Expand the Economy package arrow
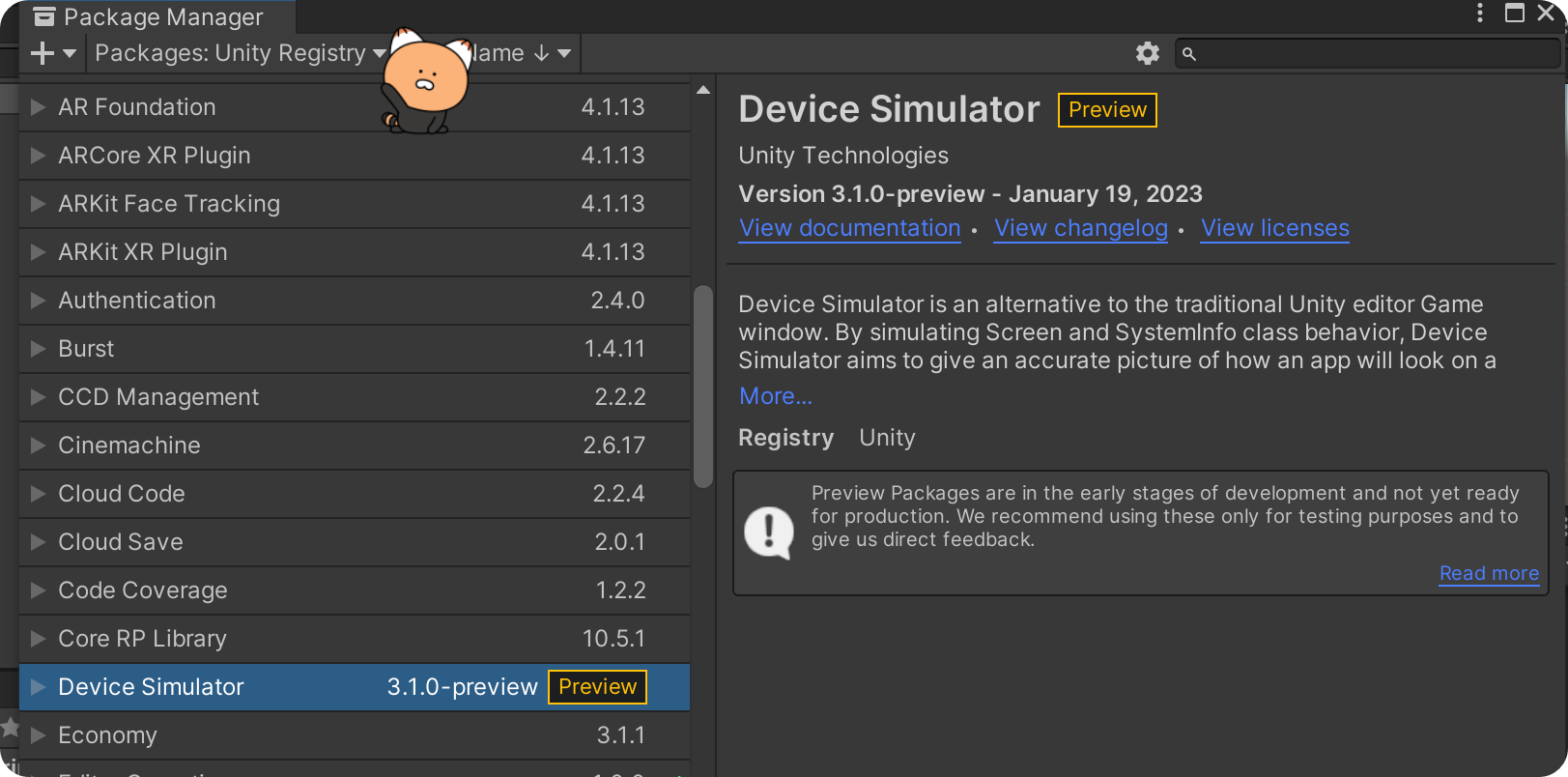Viewport: 1568px width, 777px height. (x=38, y=735)
